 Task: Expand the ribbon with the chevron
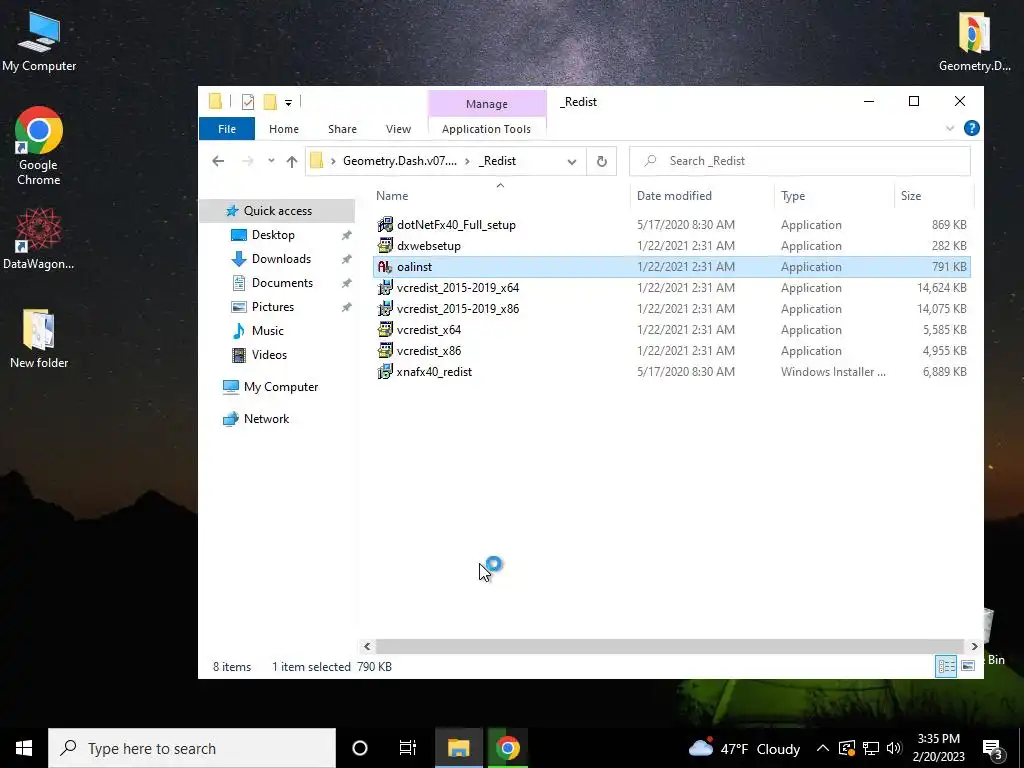[x=950, y=129]
